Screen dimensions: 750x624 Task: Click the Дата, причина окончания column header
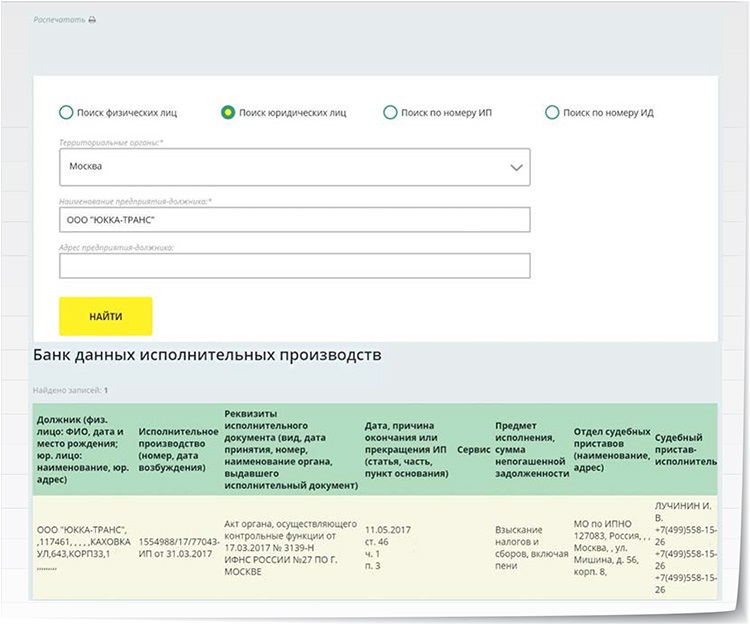coord(407,449)
